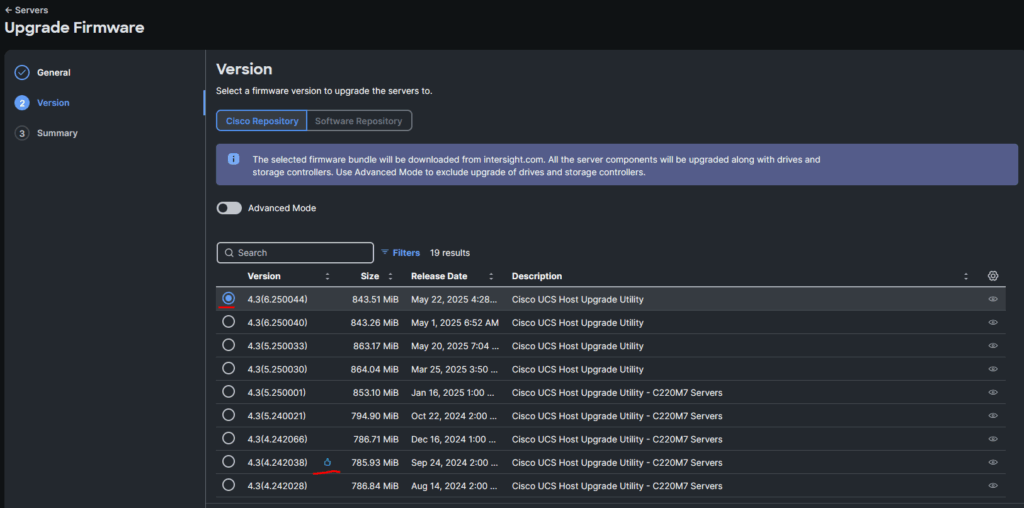Viewport: 1024px width, 508px height.
Task: View details eye icon for 4.3(5.240021)
Action: [x=993, y=416]
